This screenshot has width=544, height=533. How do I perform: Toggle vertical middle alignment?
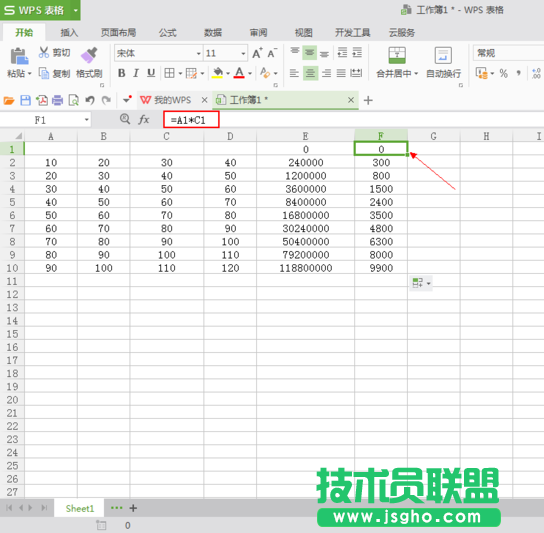coord(309,53)
